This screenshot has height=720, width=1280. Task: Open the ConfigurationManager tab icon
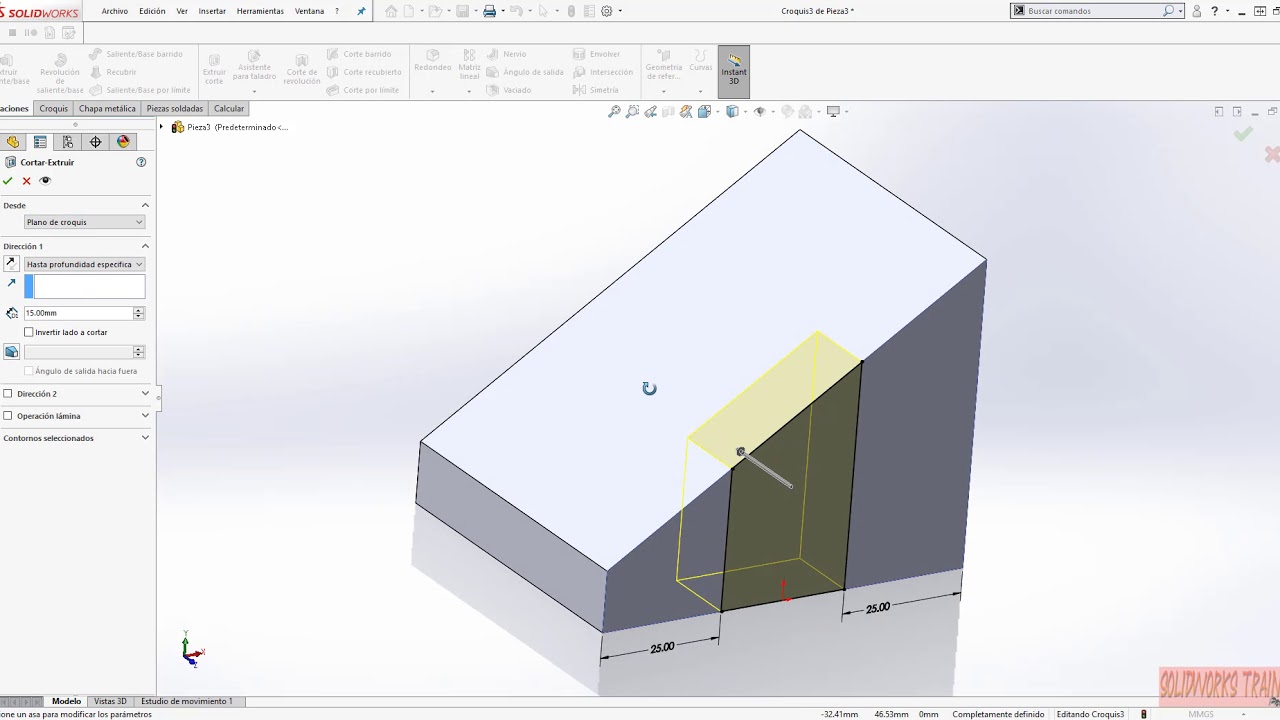tap(67, 142)
